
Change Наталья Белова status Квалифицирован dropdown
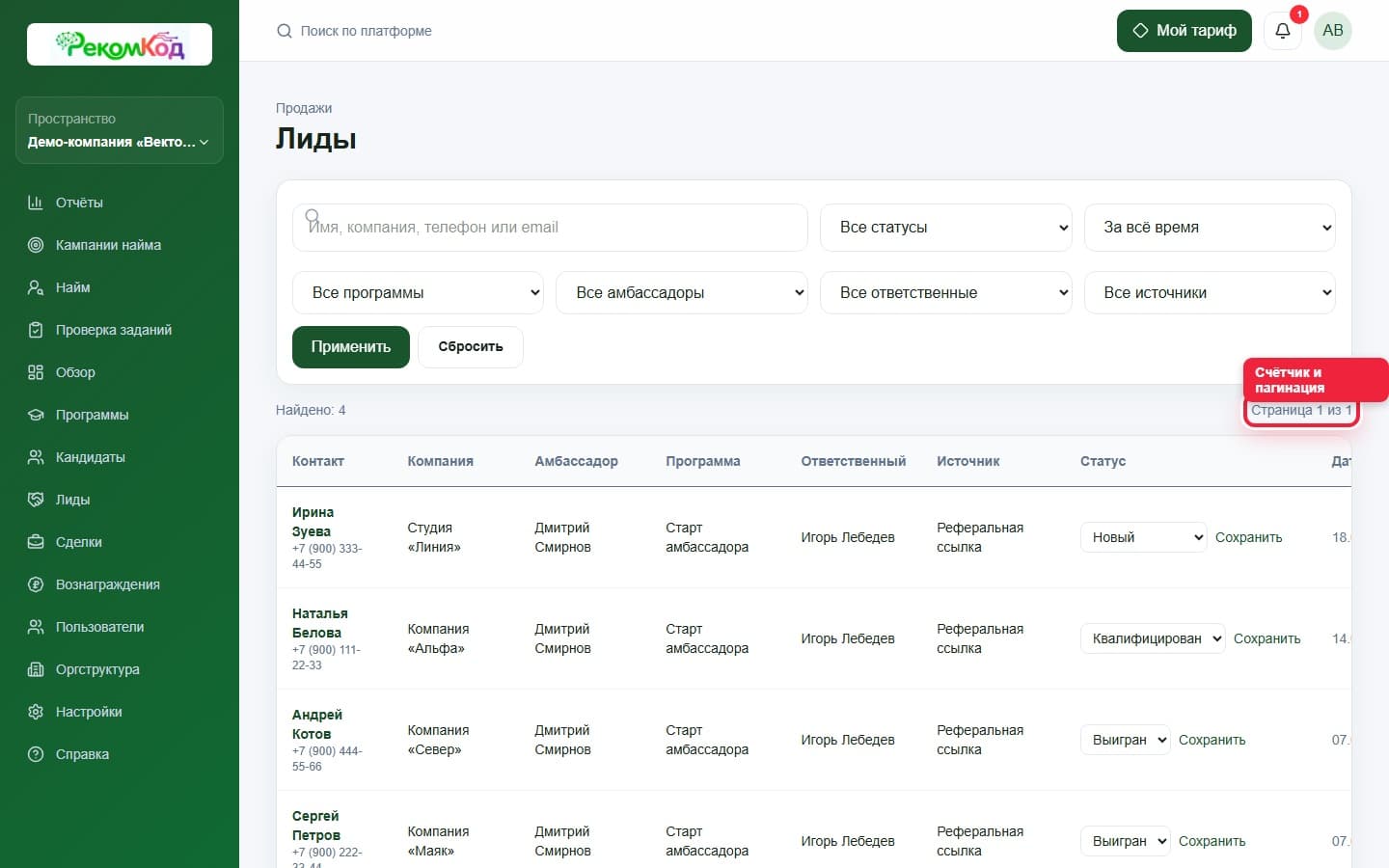tap(1153, 638)
